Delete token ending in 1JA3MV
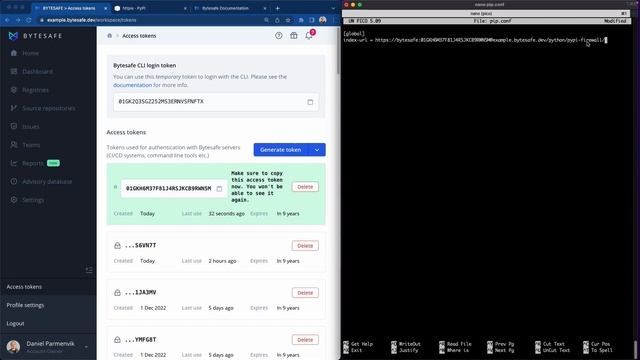Image resolution: width=640 pixels, height=360 pixels. pos(305,293)
